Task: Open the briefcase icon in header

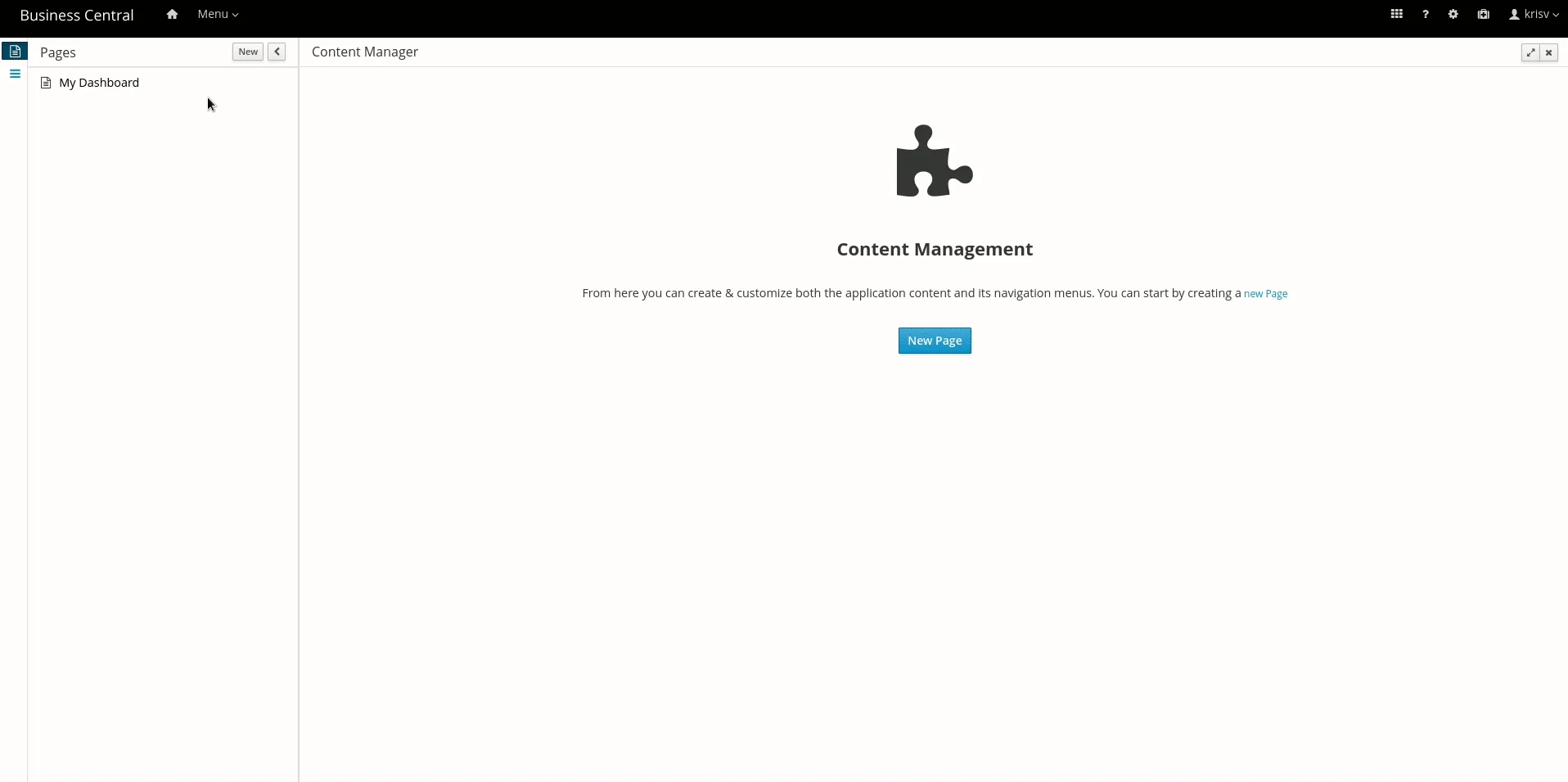Action: tap(1484, 15)
